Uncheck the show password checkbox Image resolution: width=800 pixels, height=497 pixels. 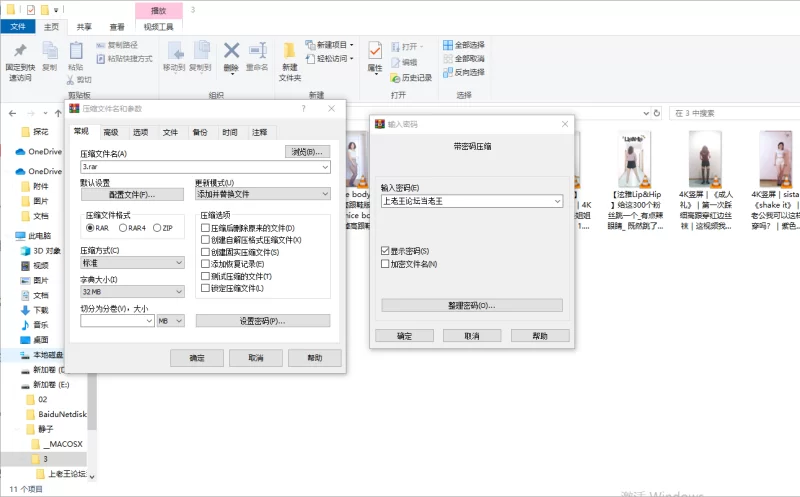(x=385, y=251)
